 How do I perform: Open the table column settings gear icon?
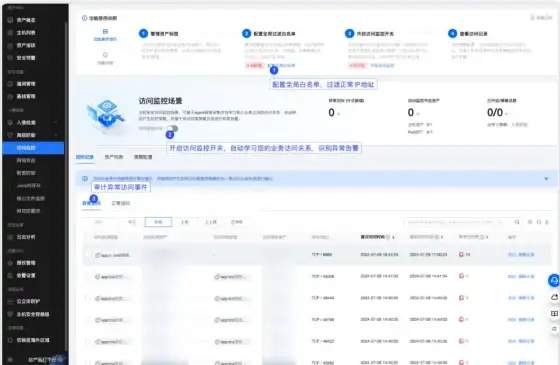tap(530, 222)
